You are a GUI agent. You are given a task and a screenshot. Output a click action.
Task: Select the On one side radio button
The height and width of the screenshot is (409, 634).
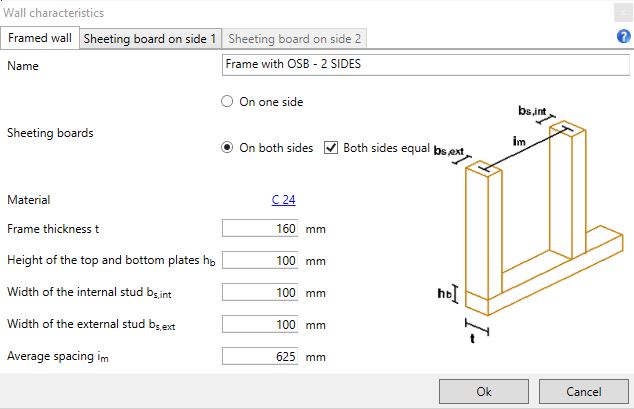coord(227,102)
